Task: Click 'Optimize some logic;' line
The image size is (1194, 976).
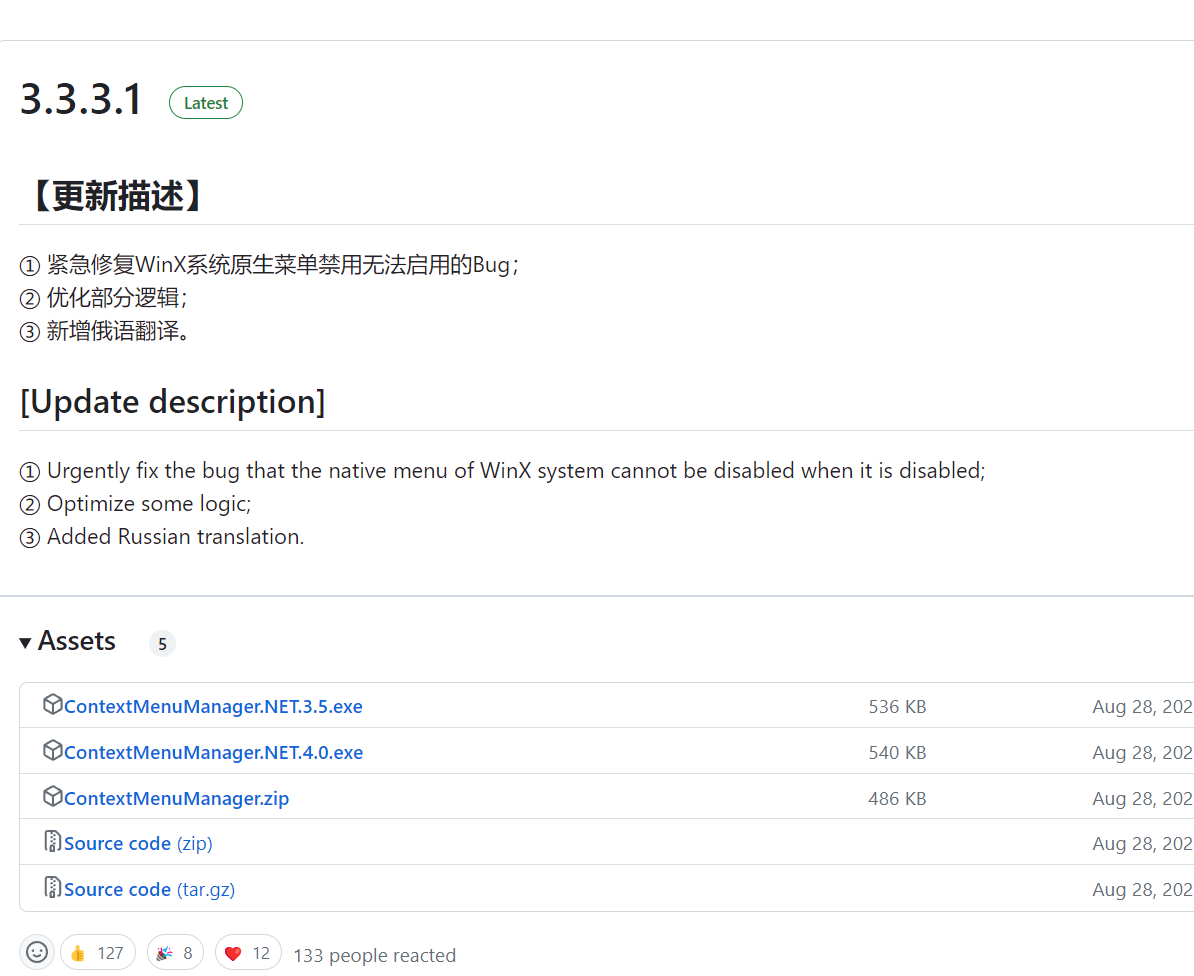Action: [x=135, y=504]
